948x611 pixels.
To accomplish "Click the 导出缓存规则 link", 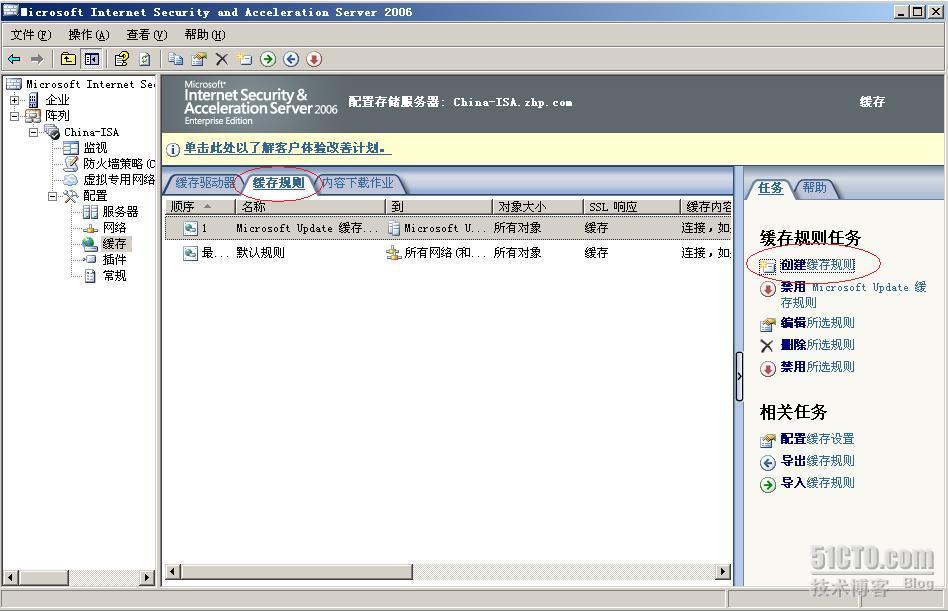I will tap(817, 461).
